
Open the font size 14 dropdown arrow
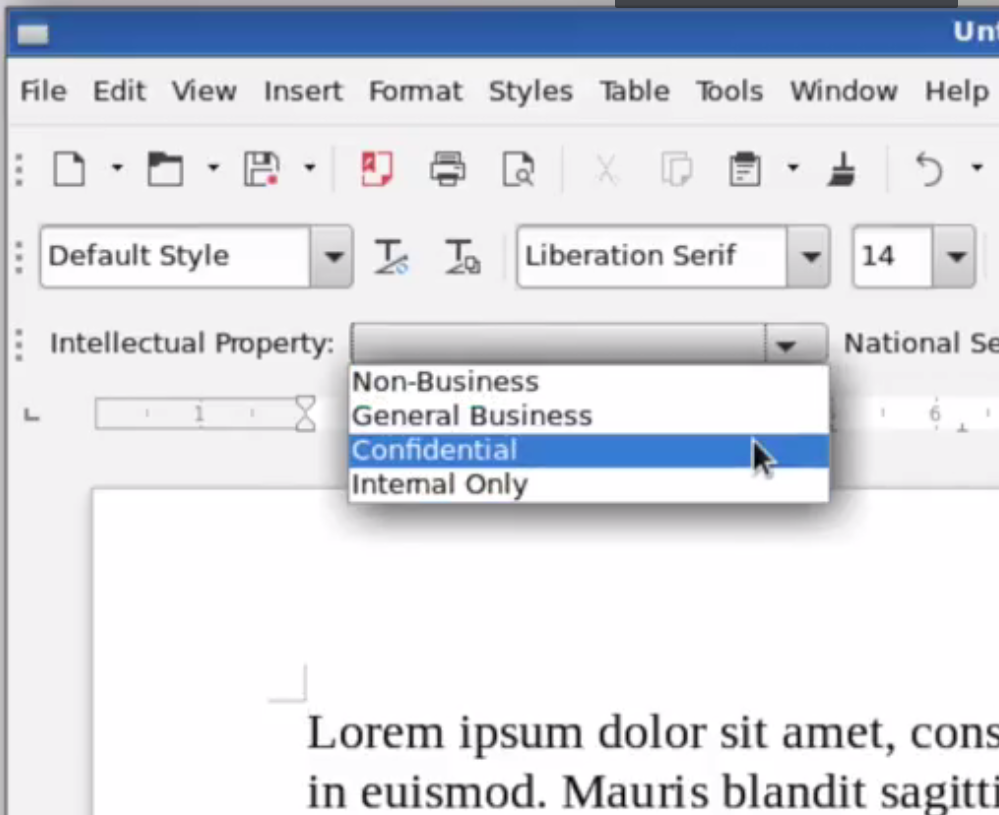coord(956,257)
